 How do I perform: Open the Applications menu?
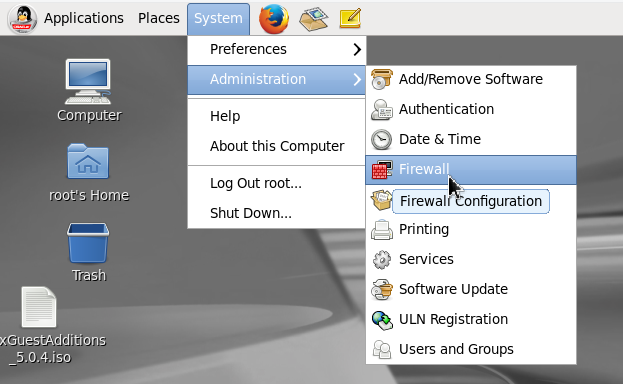tap(84, 18)
